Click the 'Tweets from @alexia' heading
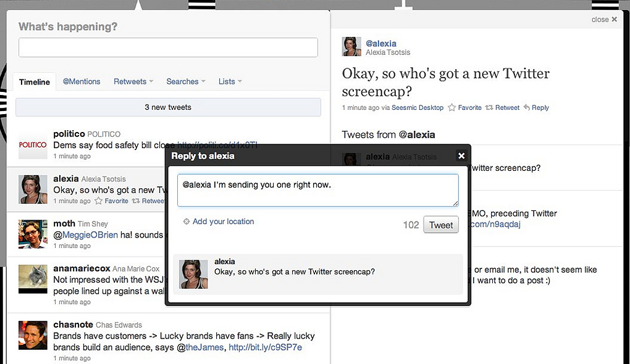Screen dimensions: 630x364 (388, 135)
